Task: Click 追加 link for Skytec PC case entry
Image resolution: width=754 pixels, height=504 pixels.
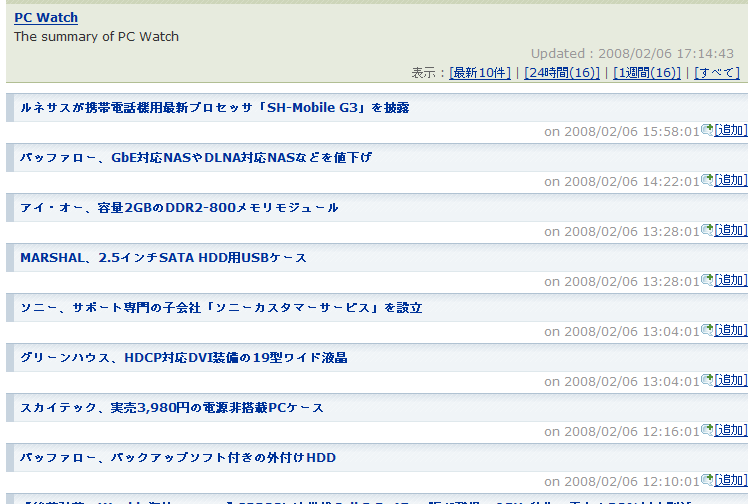Action: [731, 430]
